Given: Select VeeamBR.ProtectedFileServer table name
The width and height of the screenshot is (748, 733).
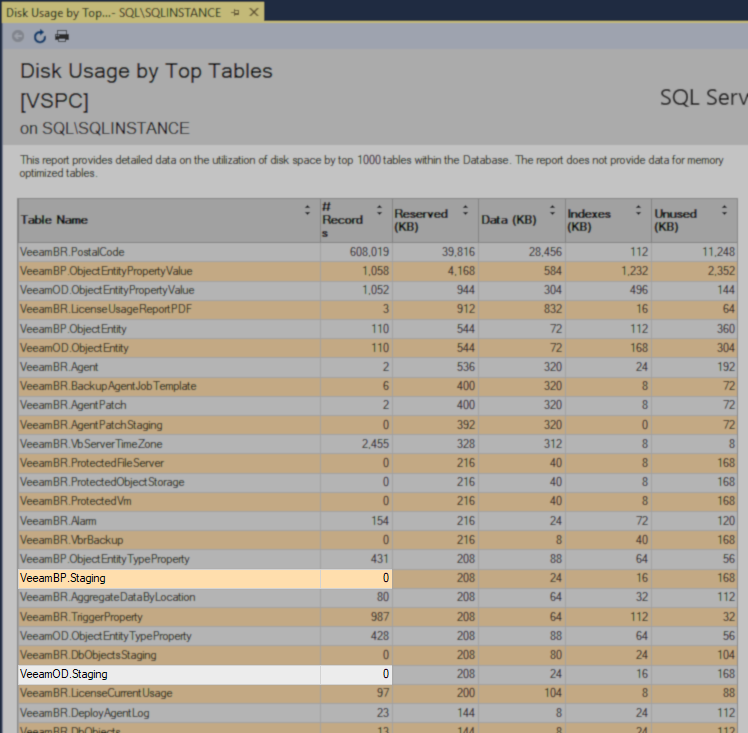Looking at the screenshot, I should tap(92, 463).
